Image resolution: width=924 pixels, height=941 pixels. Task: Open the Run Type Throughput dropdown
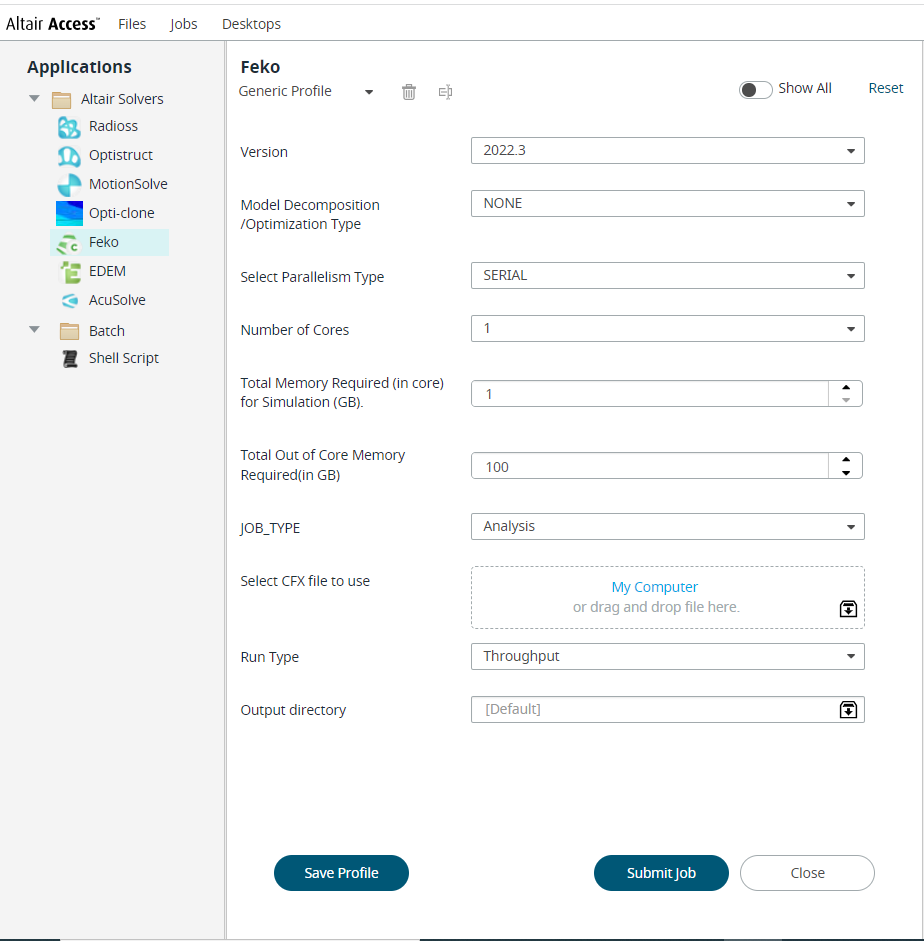click(x=667, y=657)
